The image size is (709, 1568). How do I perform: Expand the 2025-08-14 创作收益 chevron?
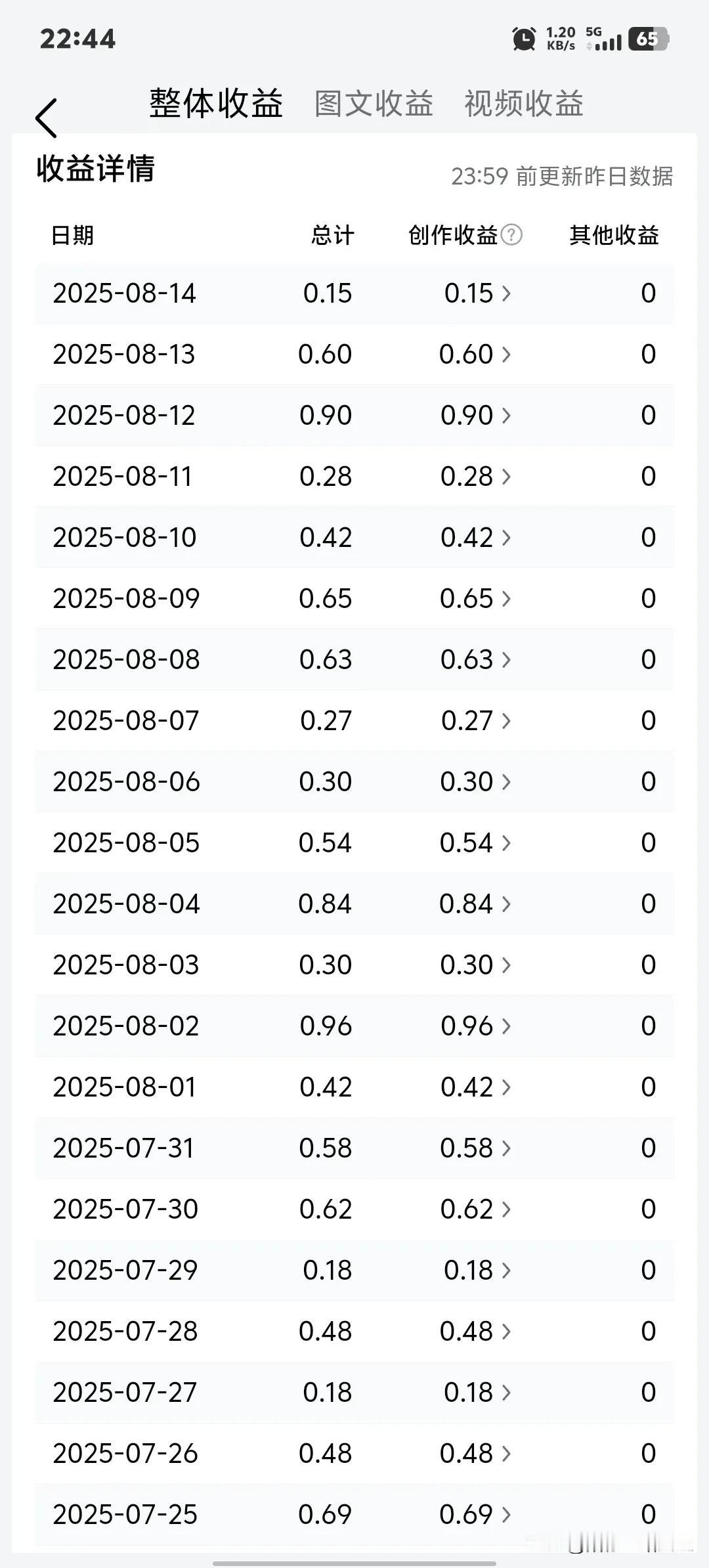pyautogui.click(x=506, y=293)
